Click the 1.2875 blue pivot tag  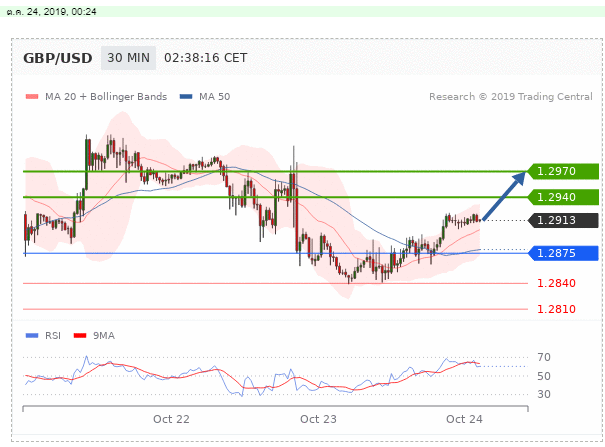pyautogui.click(x=563, y=253)
